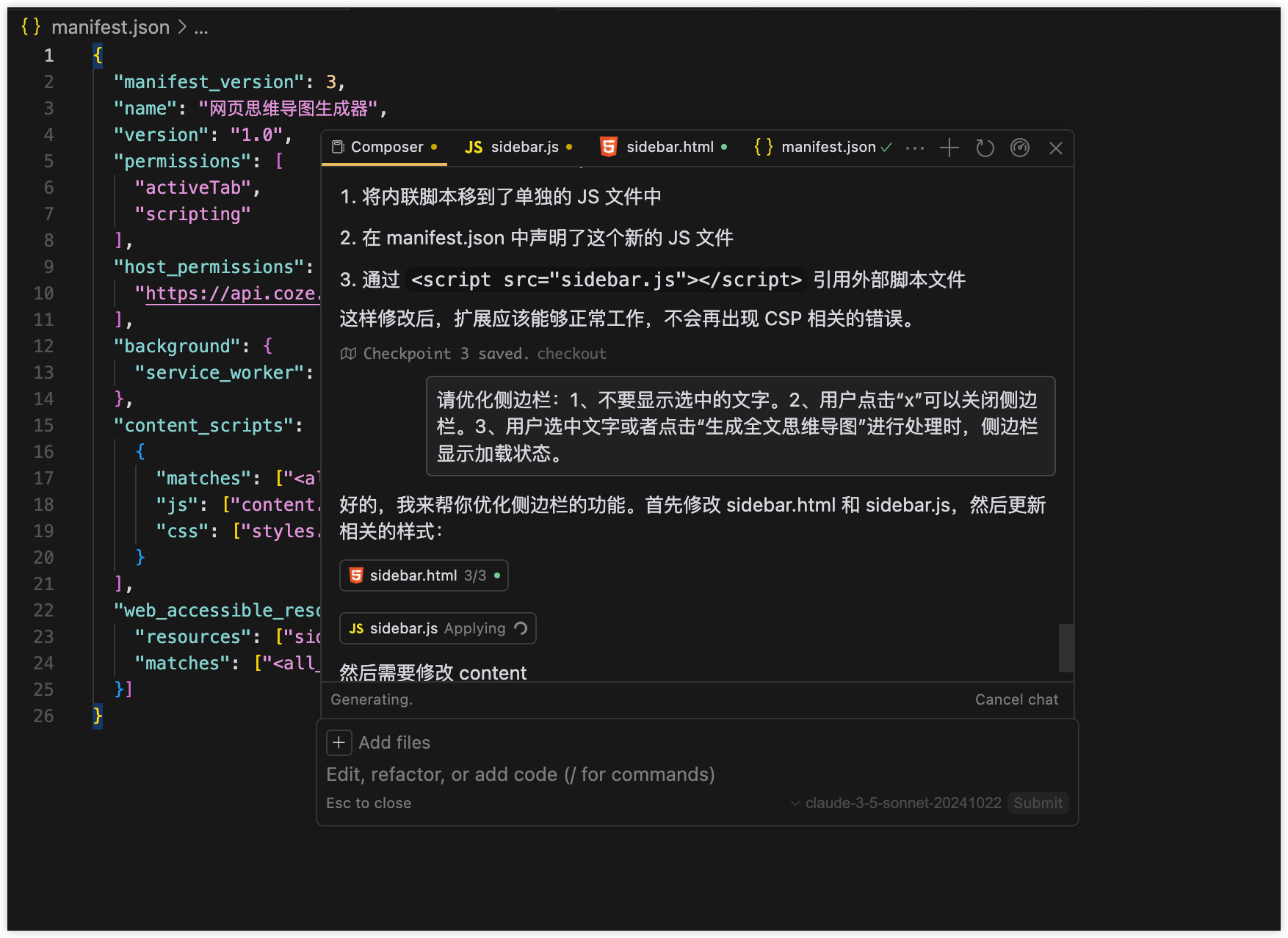Click the book icon next to Checkpoint 3
Image resolution: width=1288 pixels, height=938 pixels.
click(348, 354)
